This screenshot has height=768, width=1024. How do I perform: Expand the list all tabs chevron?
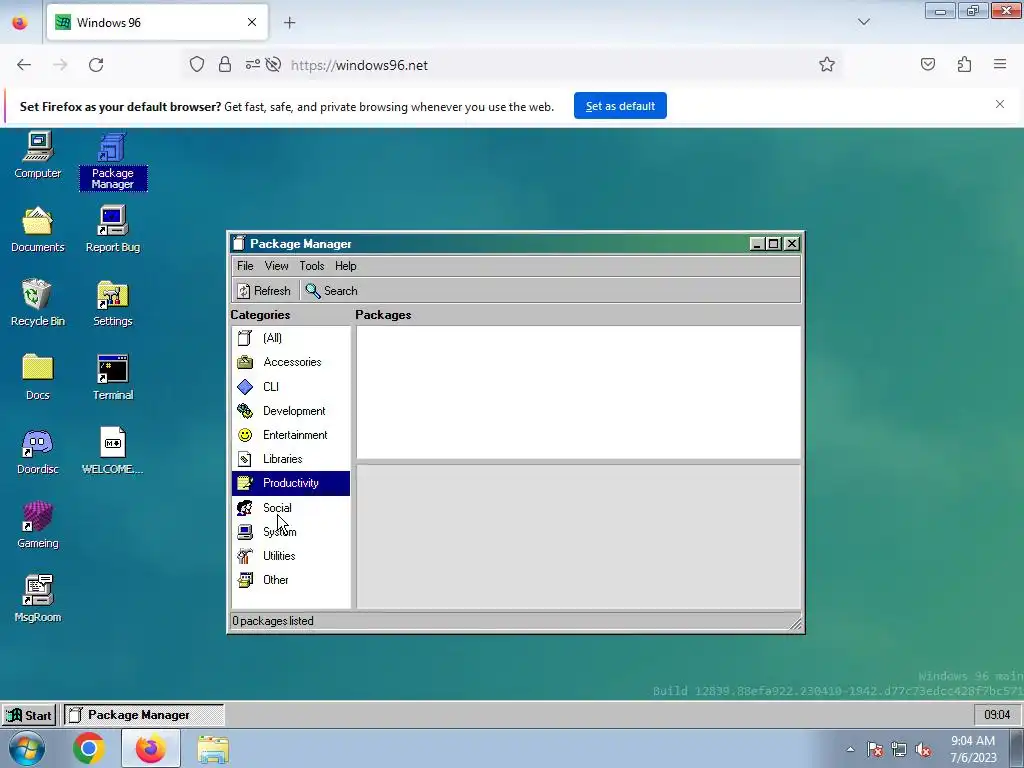pyautogui.click(x=863, y=22)
